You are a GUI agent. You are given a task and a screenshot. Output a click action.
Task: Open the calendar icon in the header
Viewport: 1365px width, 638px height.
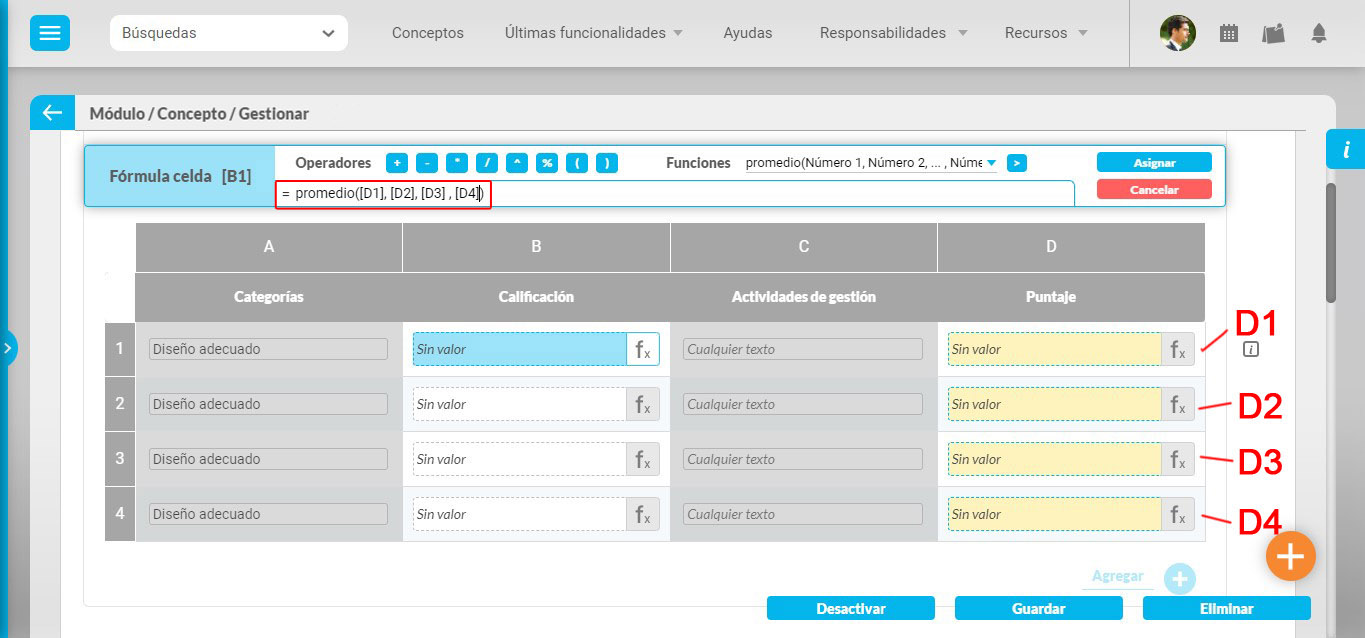1229,33
